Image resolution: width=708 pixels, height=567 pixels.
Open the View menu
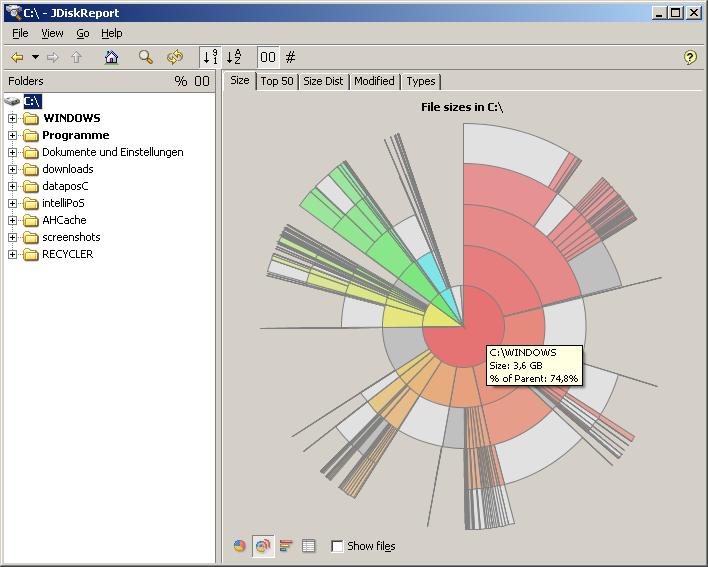pos(52,33)
